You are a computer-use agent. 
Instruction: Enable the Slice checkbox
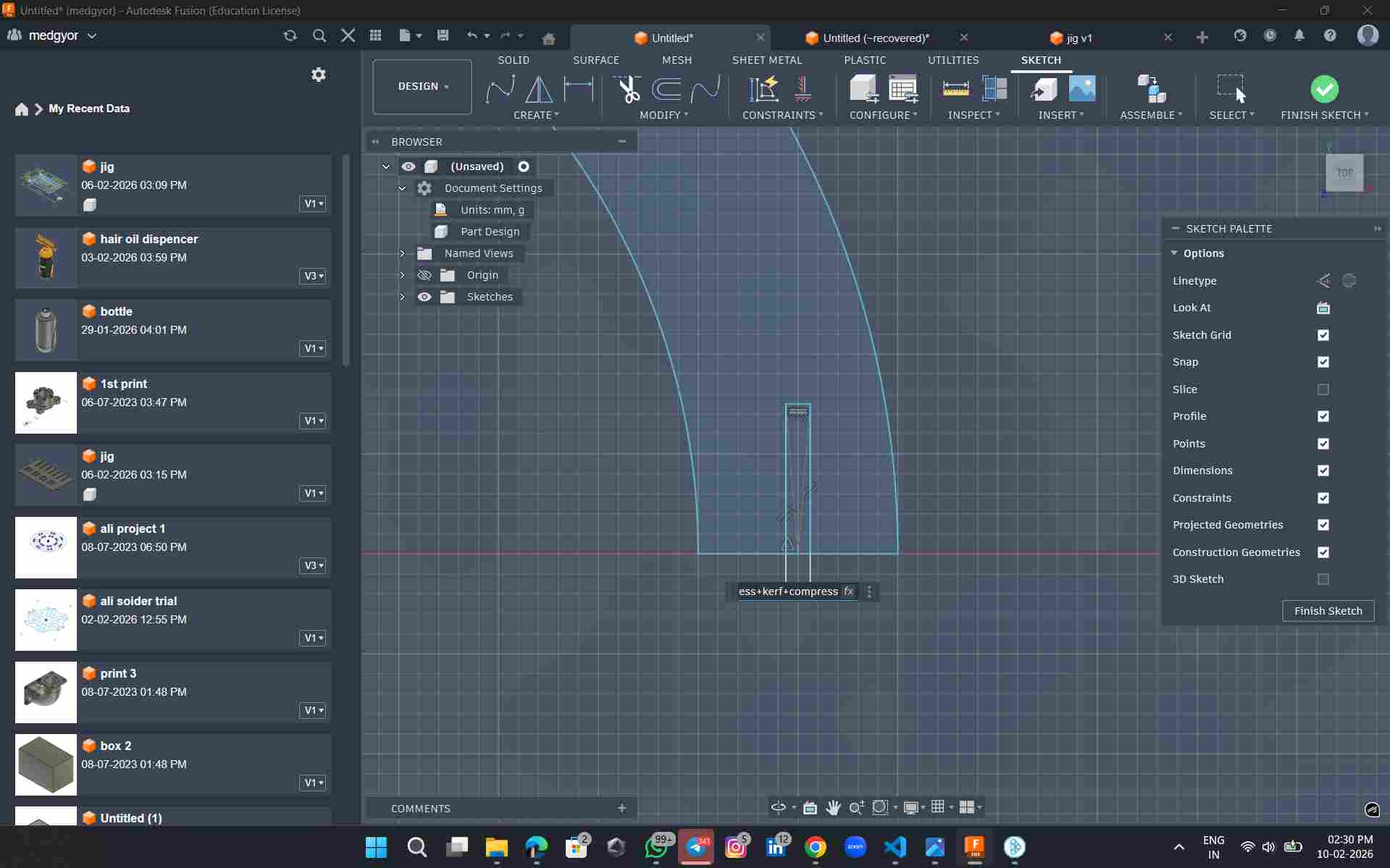tap(1323, 389)
